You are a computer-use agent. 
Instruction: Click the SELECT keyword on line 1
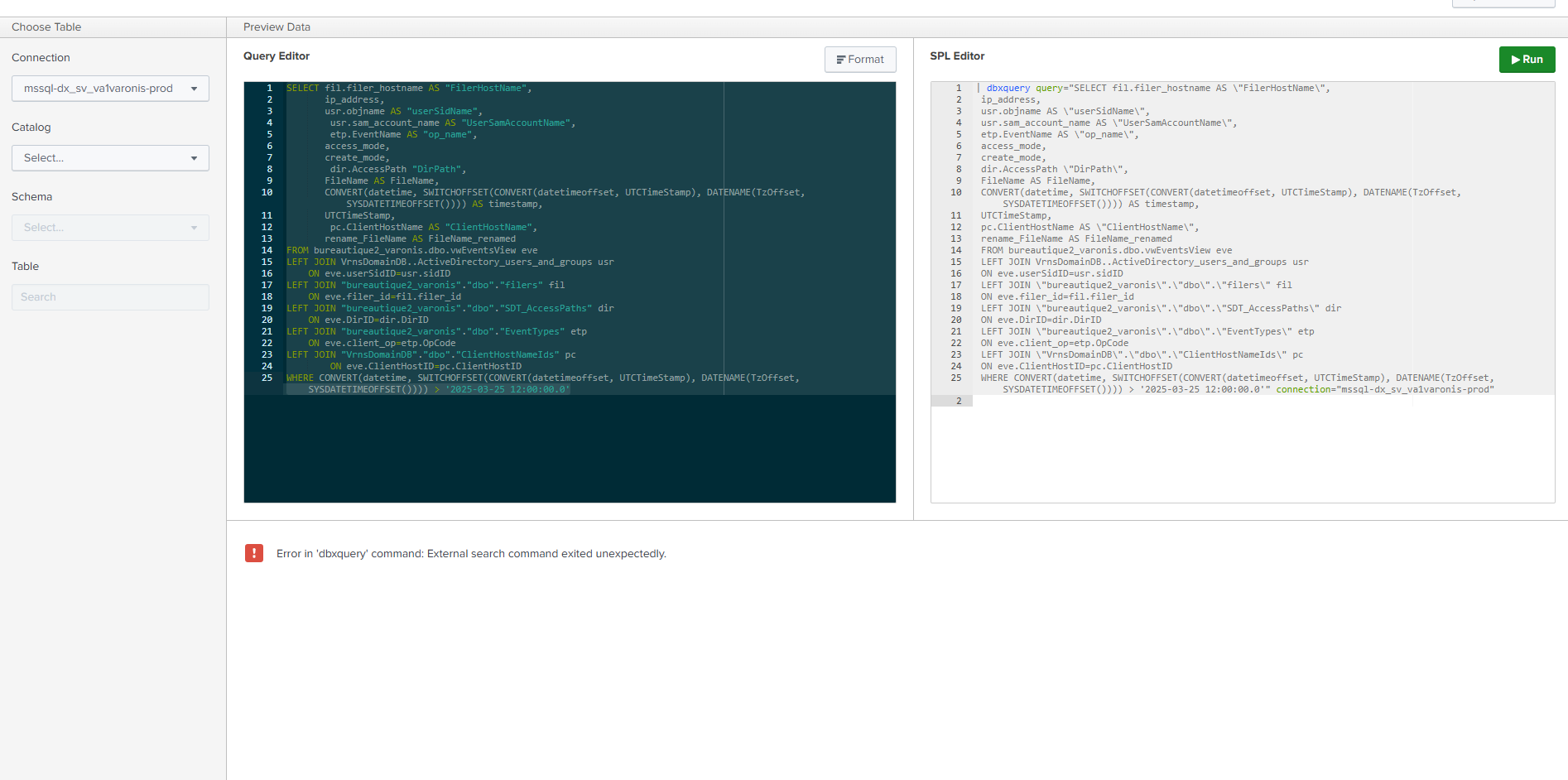[302, 87]
